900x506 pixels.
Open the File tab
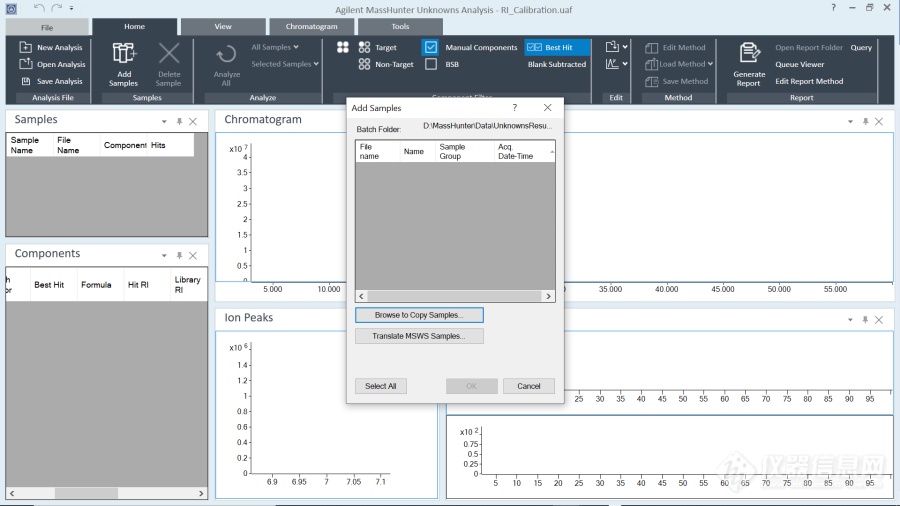click(x=47, y=27)
